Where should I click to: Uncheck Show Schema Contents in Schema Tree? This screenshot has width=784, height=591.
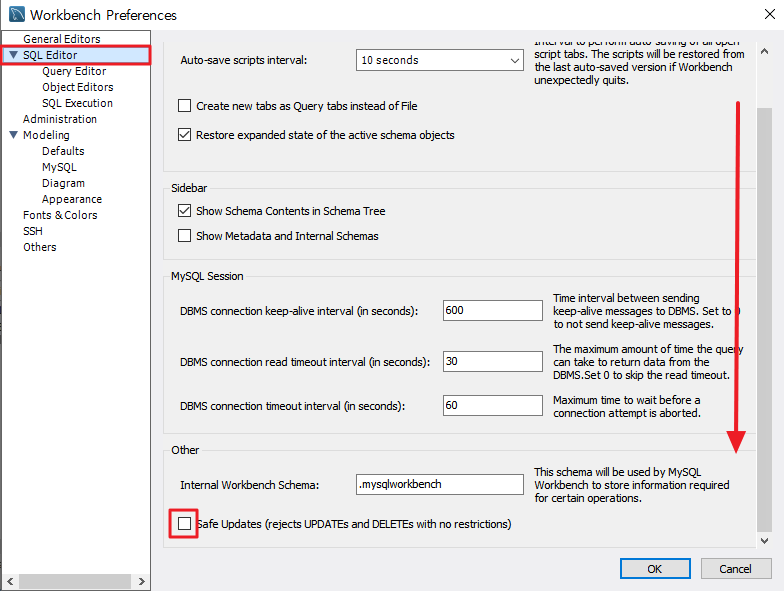tap(184, 210)
